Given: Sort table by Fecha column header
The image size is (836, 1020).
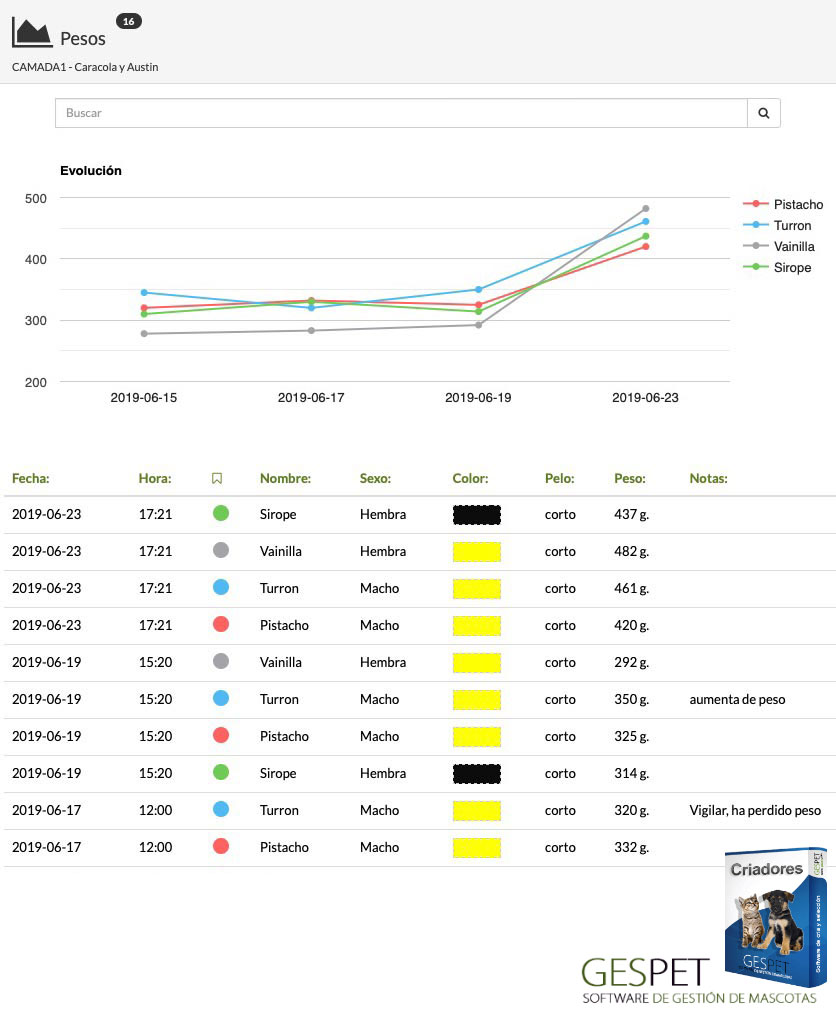Looking at the screenshot, I should coord(31,479).
